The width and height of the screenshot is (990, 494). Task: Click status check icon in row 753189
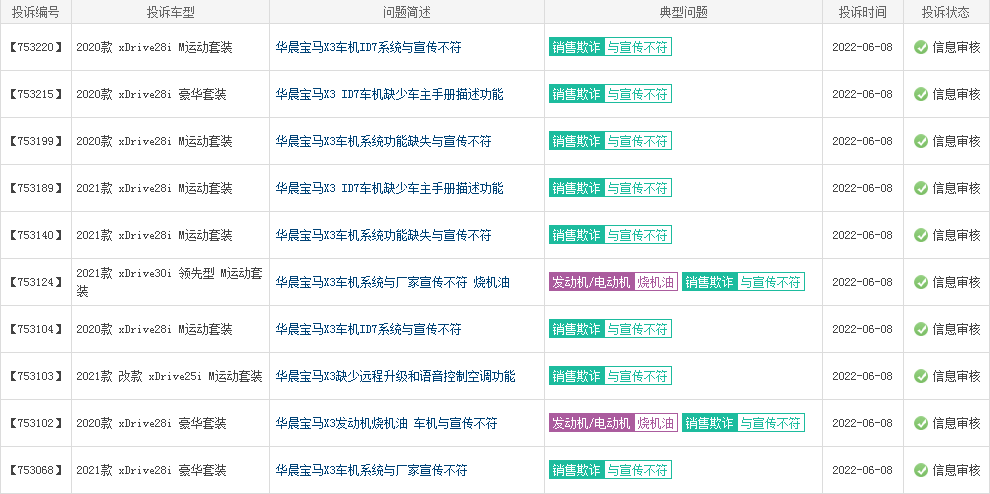click(921, 188)
